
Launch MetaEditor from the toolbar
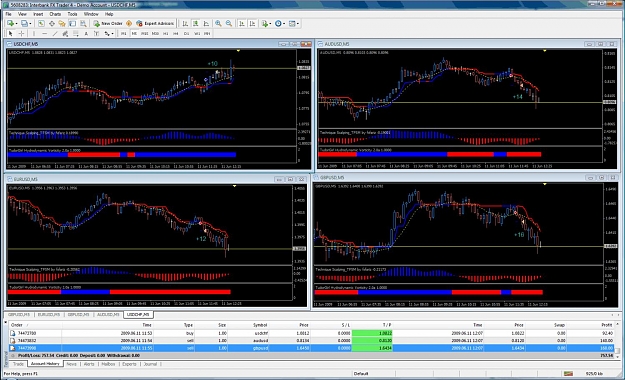(x=129, y=24)
